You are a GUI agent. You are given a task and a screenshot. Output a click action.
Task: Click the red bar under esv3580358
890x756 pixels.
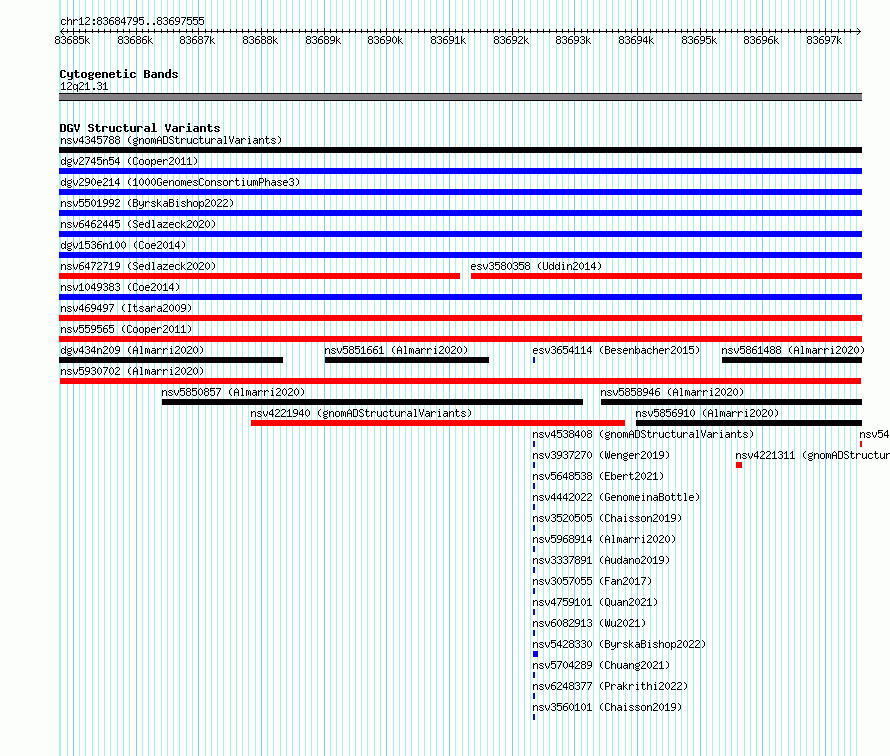(666, 276)
